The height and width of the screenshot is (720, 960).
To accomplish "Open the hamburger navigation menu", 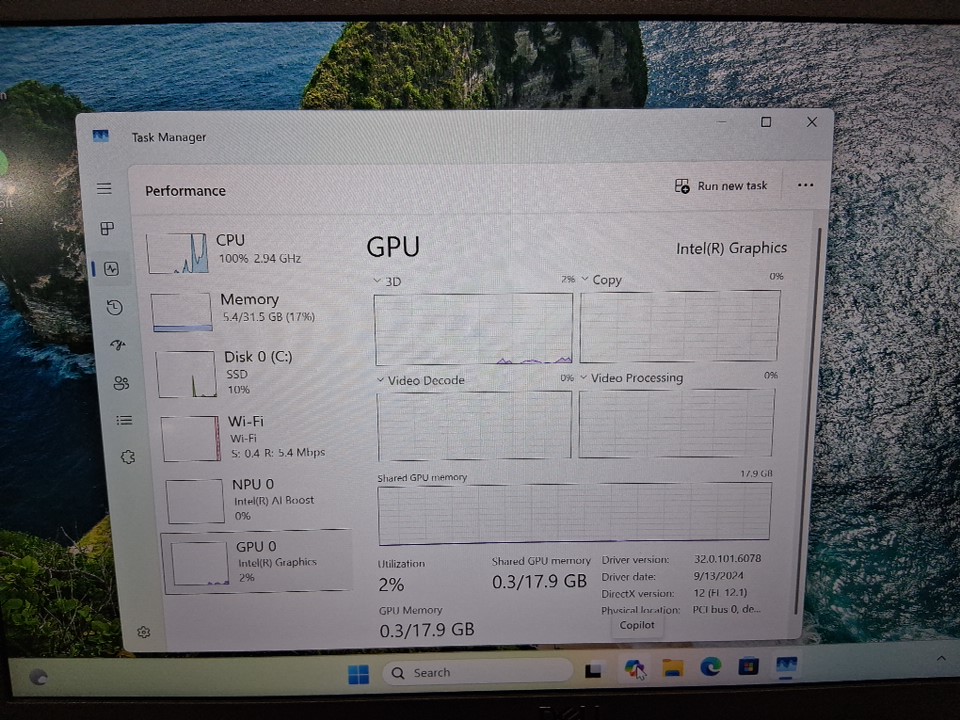I will coord(104,188).
